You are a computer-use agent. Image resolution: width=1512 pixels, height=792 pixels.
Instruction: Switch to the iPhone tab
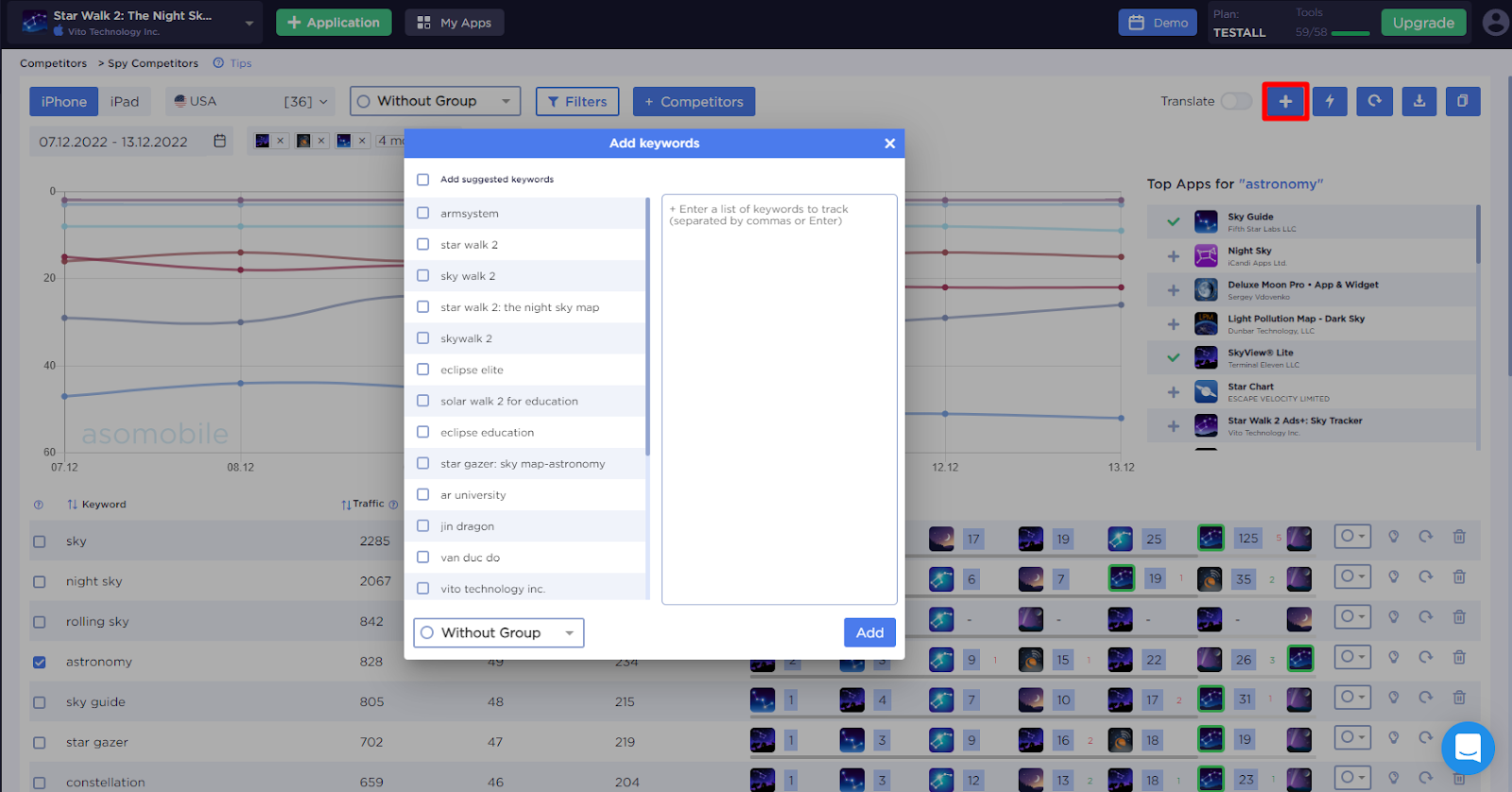(64, 101)
